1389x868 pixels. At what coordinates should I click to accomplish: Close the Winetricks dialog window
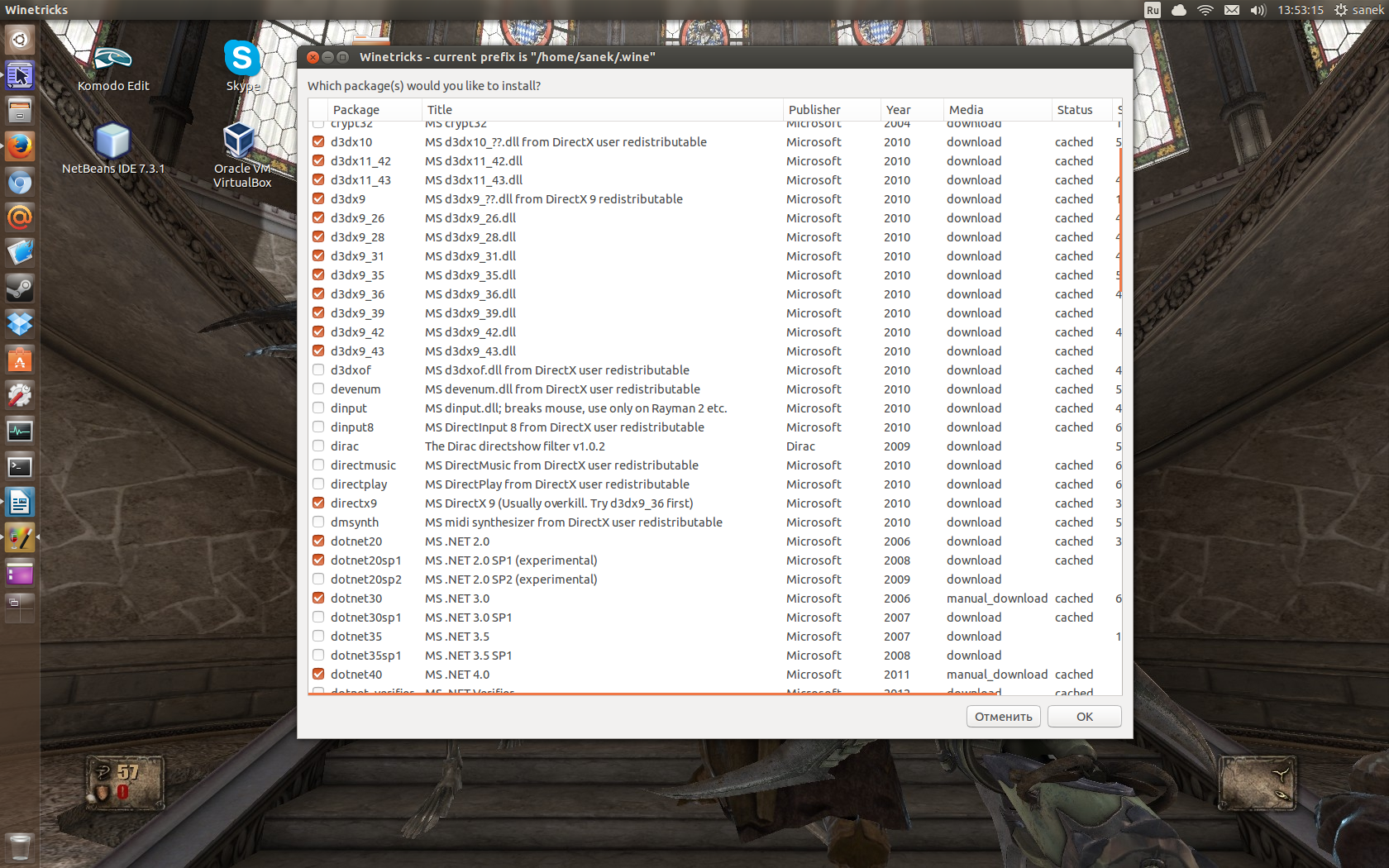click(313, 57)
